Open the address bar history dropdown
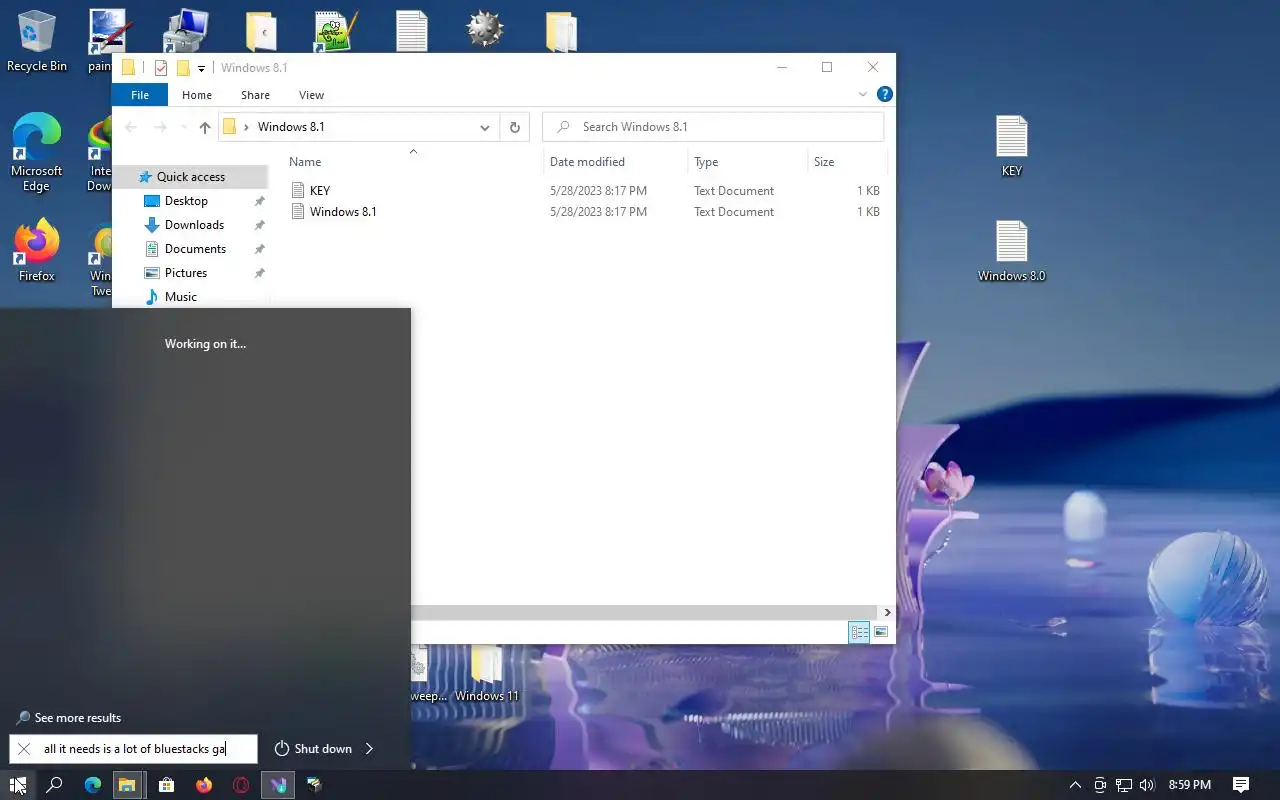 [484, 127]
